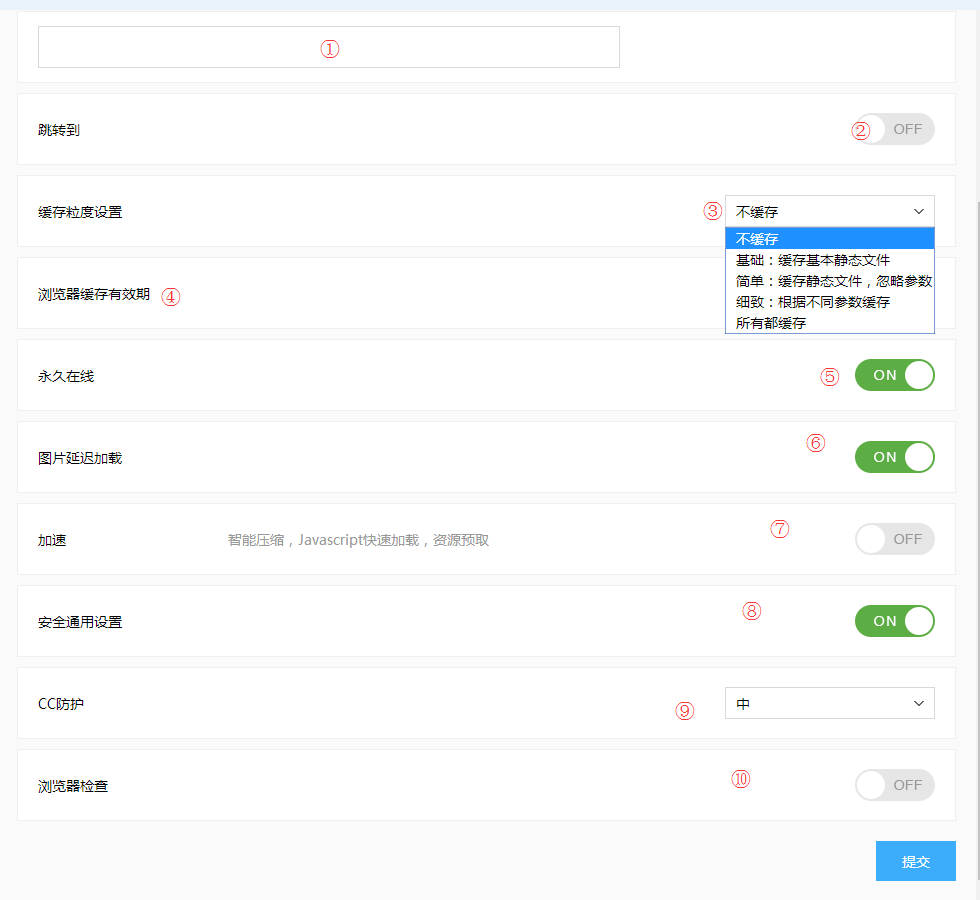Click the 浏览器检查 label text
The image size is (980, 900).
click(x=73, y=786)
